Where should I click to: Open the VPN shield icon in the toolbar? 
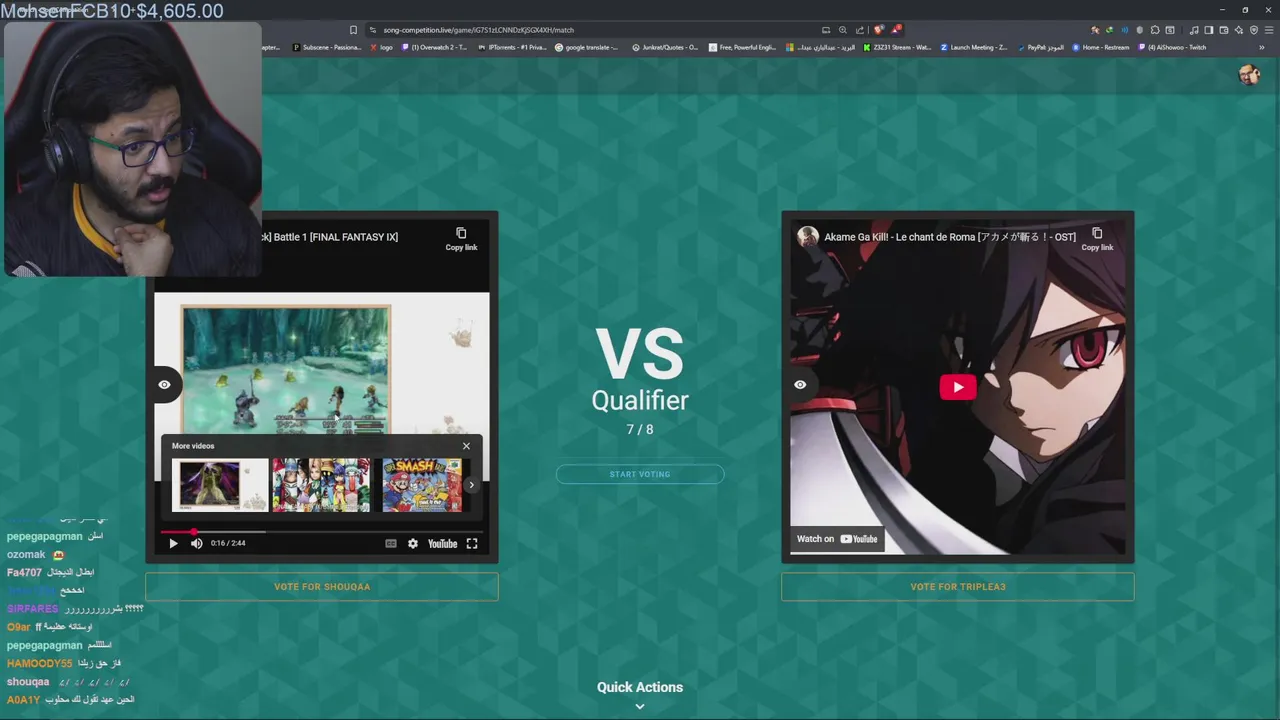(1254, 30)
